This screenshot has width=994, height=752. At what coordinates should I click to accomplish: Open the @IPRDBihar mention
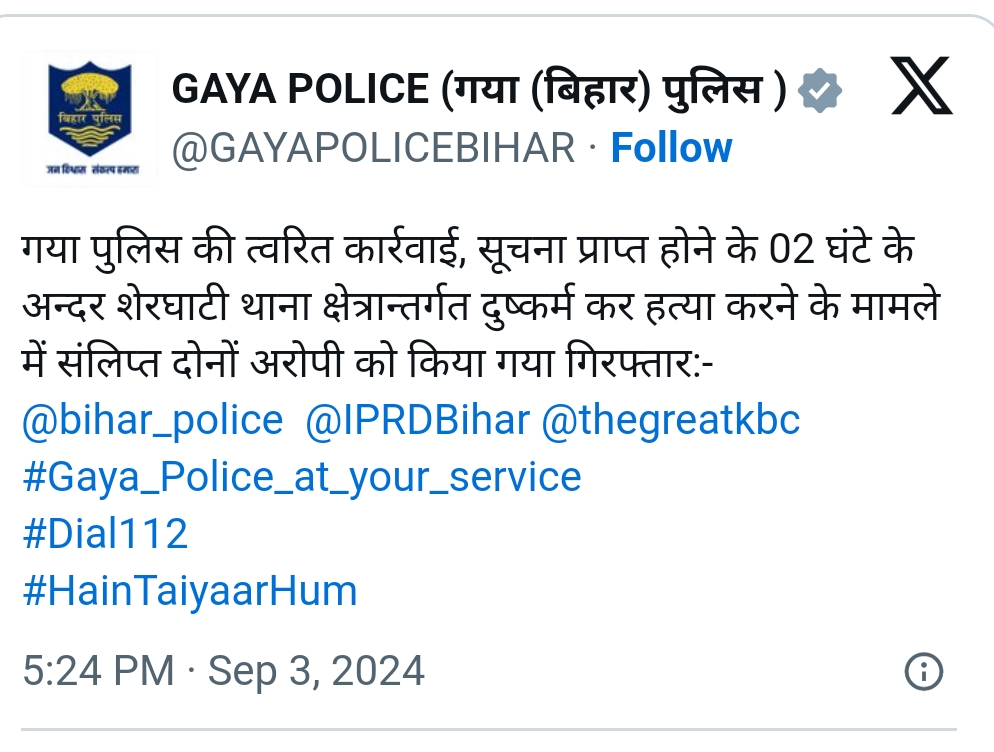click(x=417, y=421)
